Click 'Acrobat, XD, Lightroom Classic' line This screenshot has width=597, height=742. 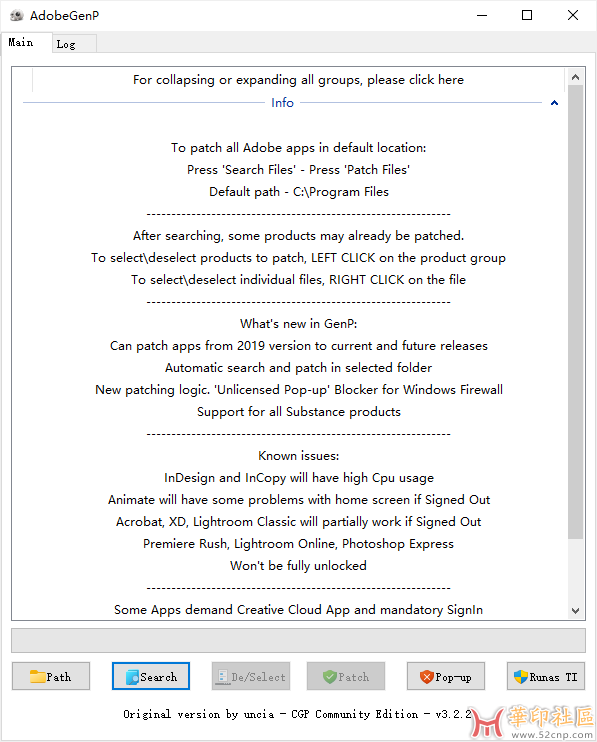[298, 521]
